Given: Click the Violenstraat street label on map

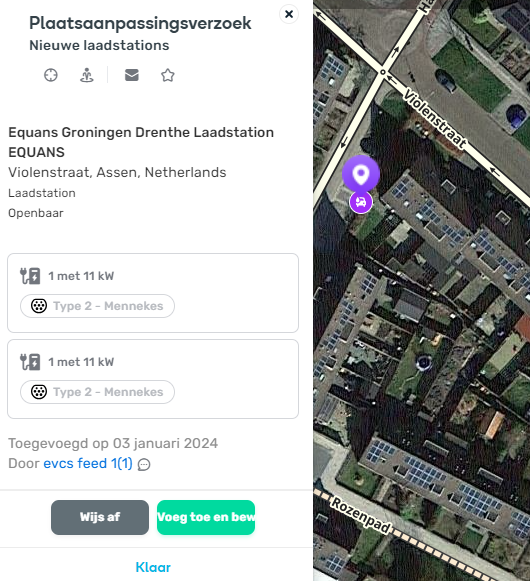Looking at the screenshot, I should (x=434, y=119).
